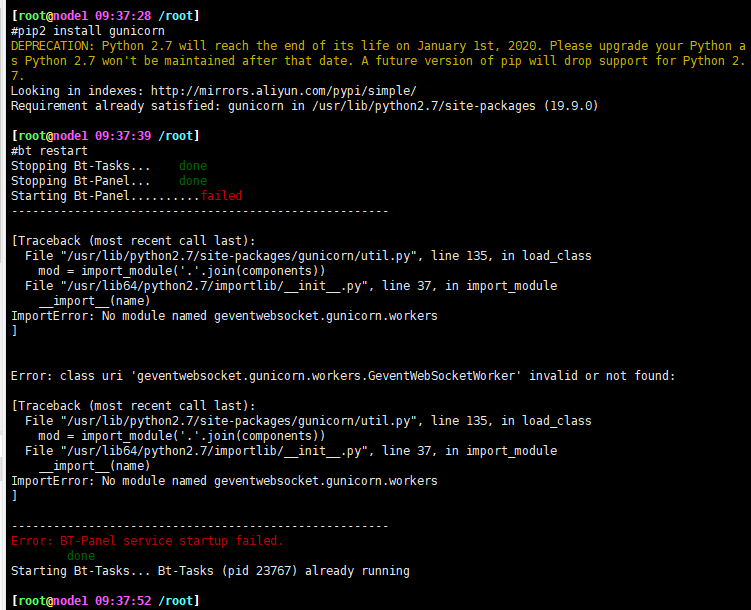Click the '#bt restart' command line
Viewport: 751px width, 610px height.
click(49, 151)
